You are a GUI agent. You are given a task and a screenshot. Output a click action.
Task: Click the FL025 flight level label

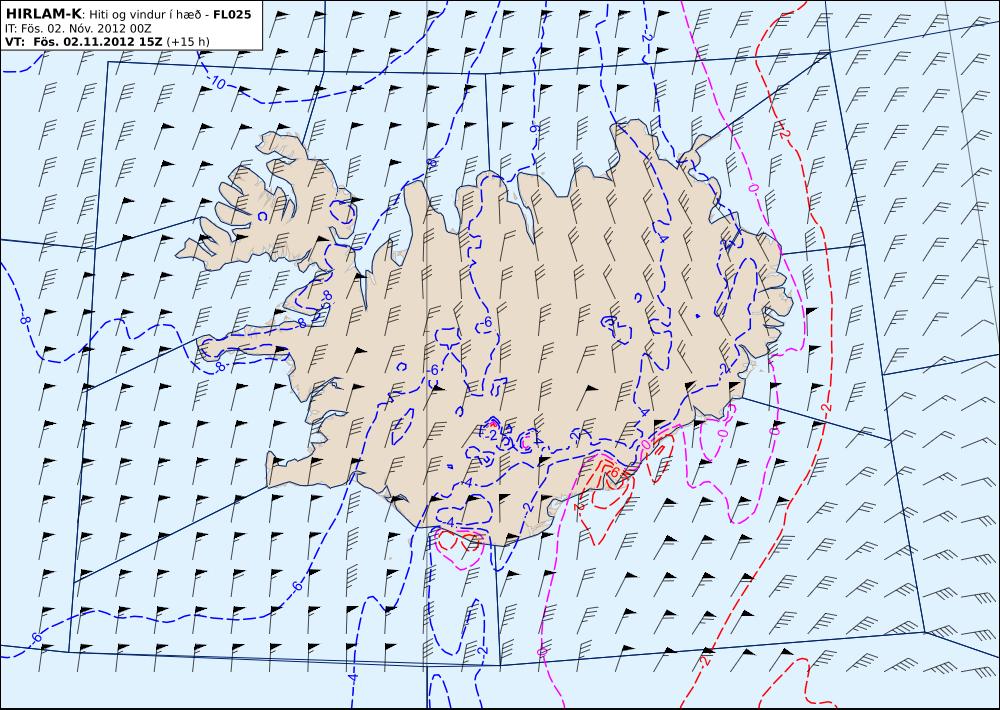pos(232,14)
